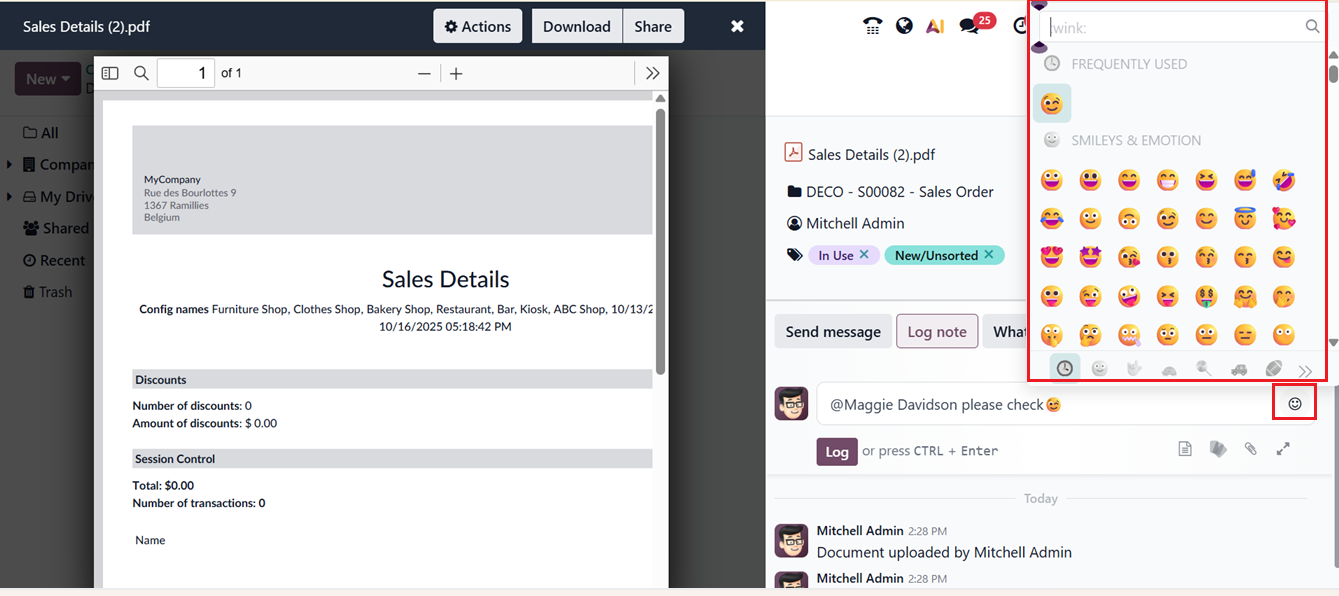This screenshot has height=596, width=1339.
Task: Switch to the Send message tab
Action: click(x=832, y=332)
